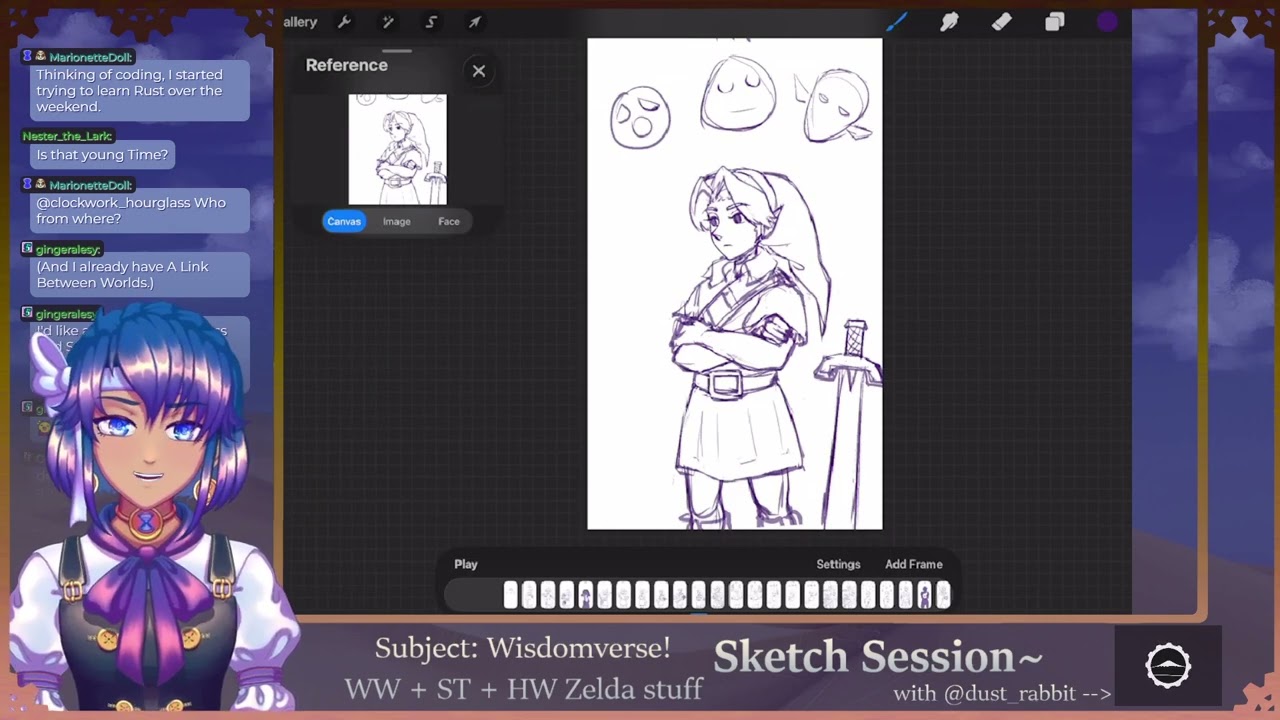The width and height of the screenshot is (1280, 720).
Task: Open the Adjustments magic wand menu
Action: pos(388,22)
